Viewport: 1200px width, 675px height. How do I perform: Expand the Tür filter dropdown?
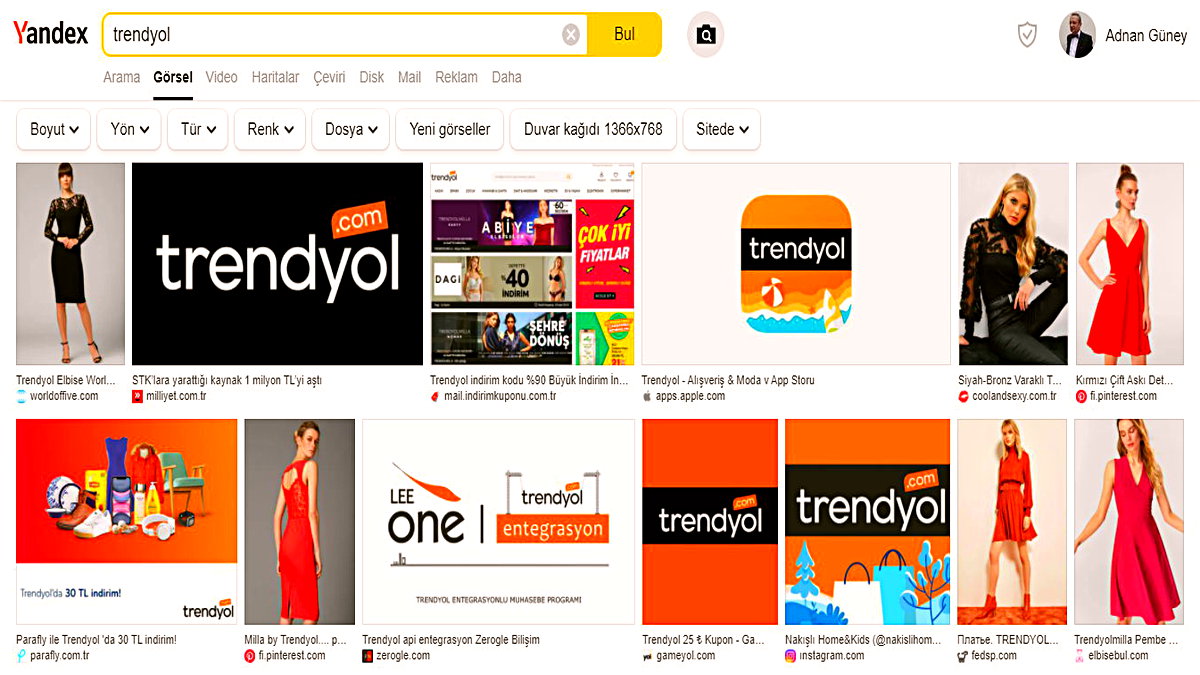pos(198,129)
